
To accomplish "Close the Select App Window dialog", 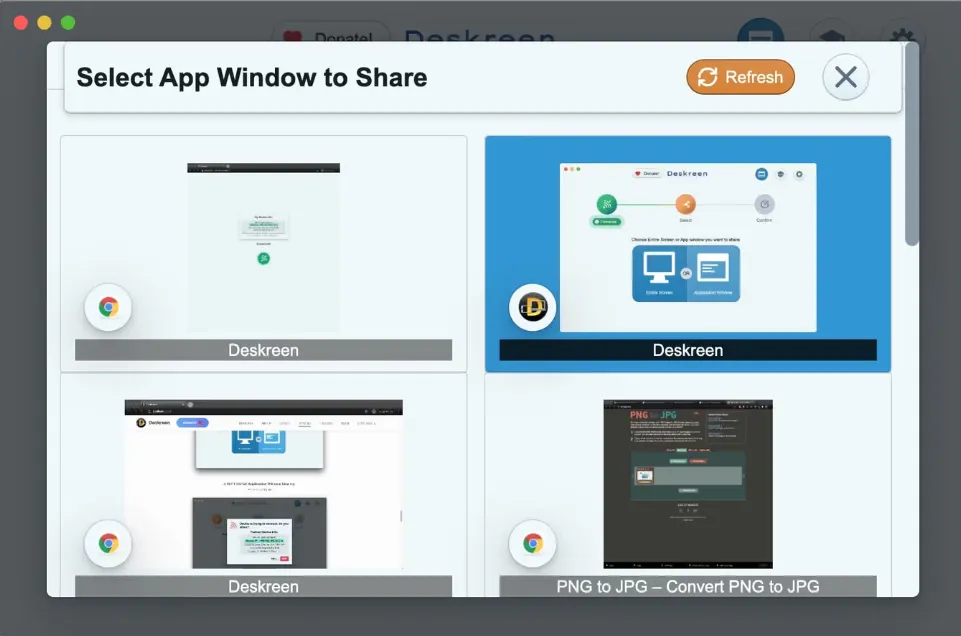I will pyautogui.click(x=846, y=77).
